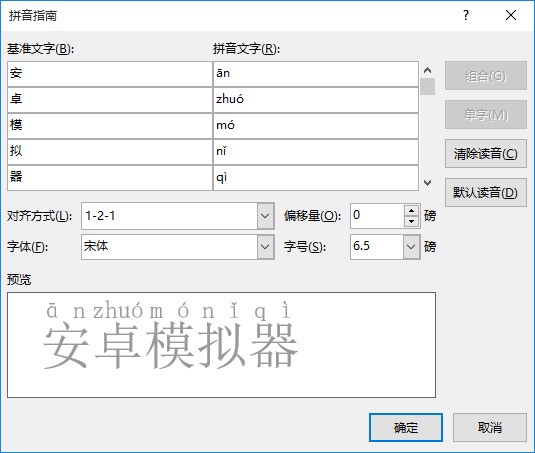Screen dimensions: 535x453
Task: Open the 对齐方式 dropdown arrow
Action: point(265,216)
